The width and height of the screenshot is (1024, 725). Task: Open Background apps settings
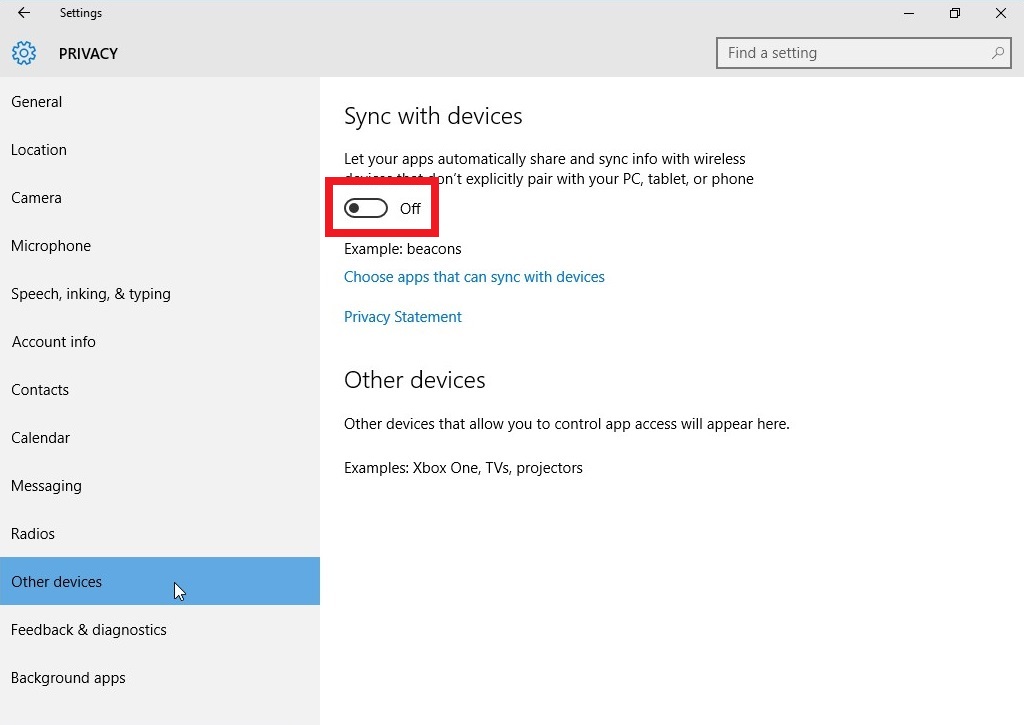tap(68, 678)
